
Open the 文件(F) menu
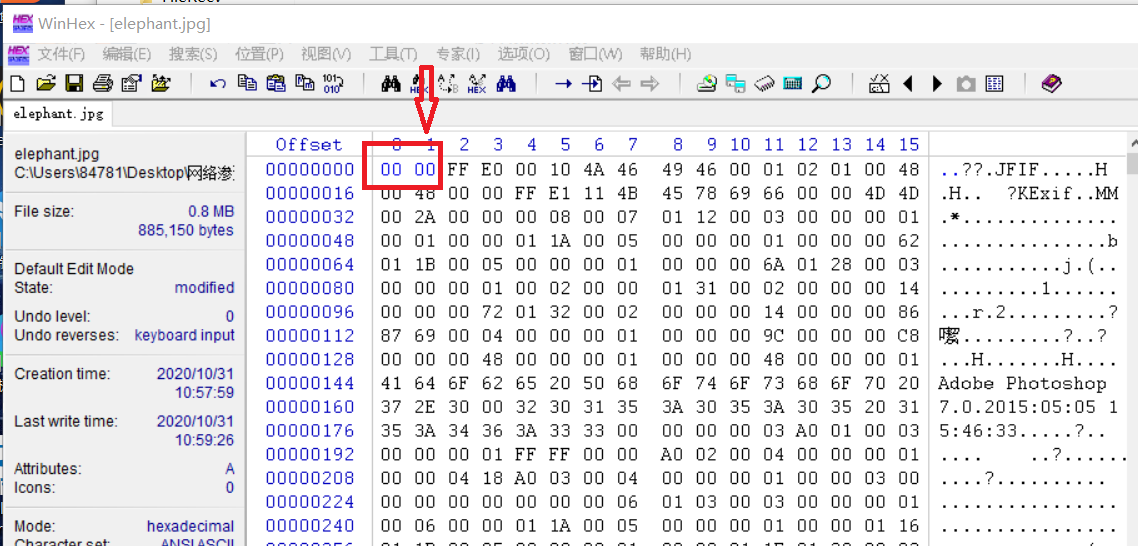pos(61,54)
